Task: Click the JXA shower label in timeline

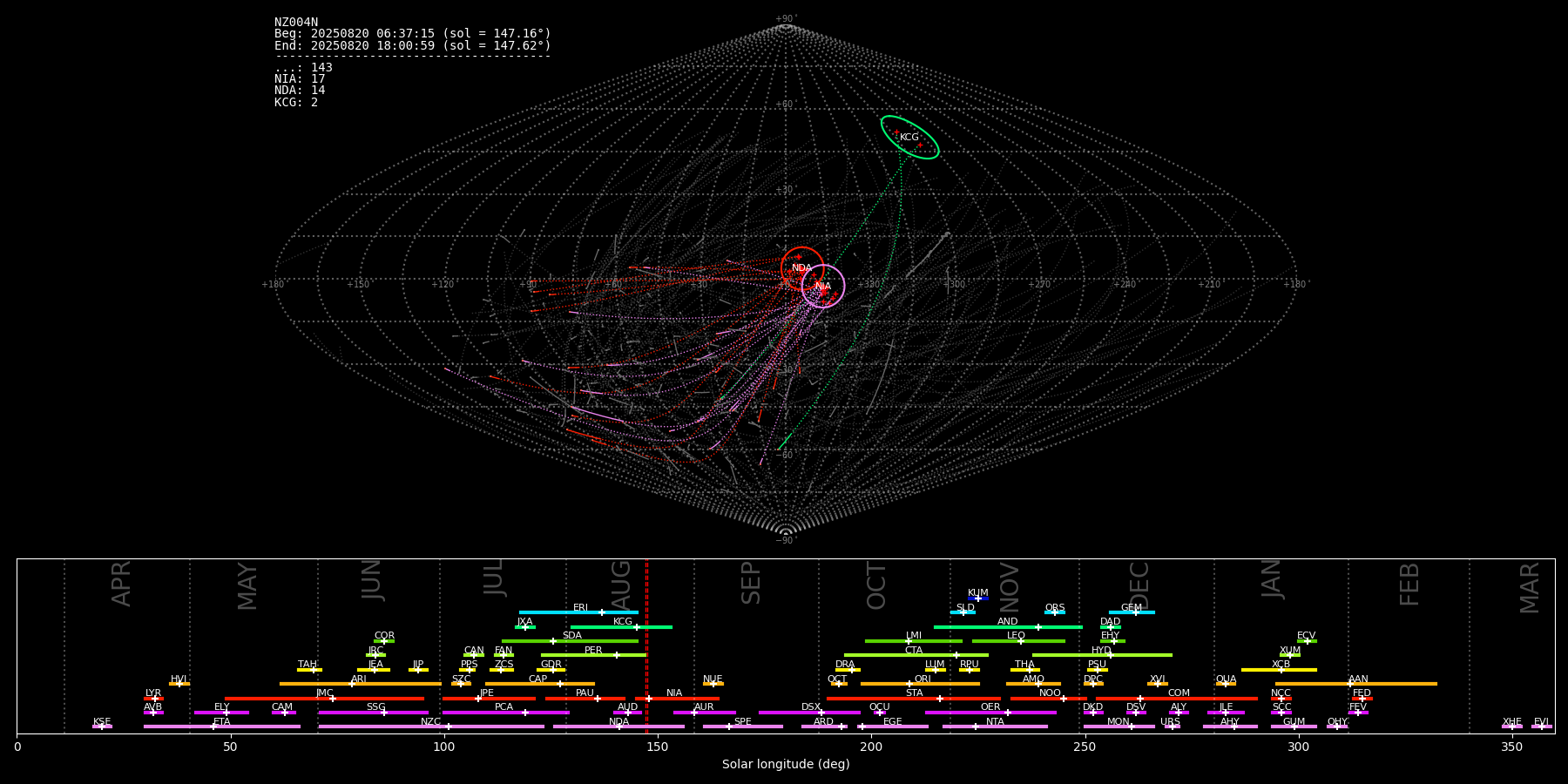Action: 524,621
